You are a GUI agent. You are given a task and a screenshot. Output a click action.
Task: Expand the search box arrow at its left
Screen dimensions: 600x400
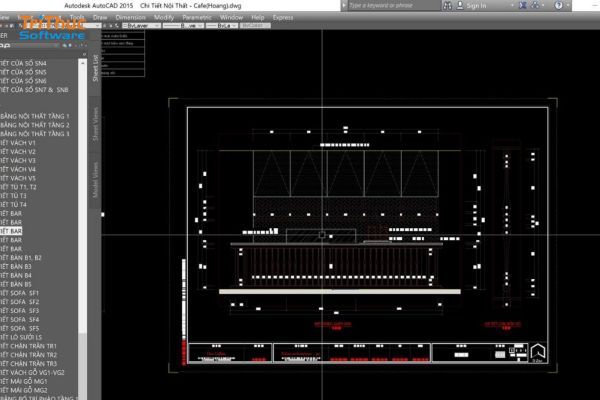pyautogui.click(x=344, y=5)
